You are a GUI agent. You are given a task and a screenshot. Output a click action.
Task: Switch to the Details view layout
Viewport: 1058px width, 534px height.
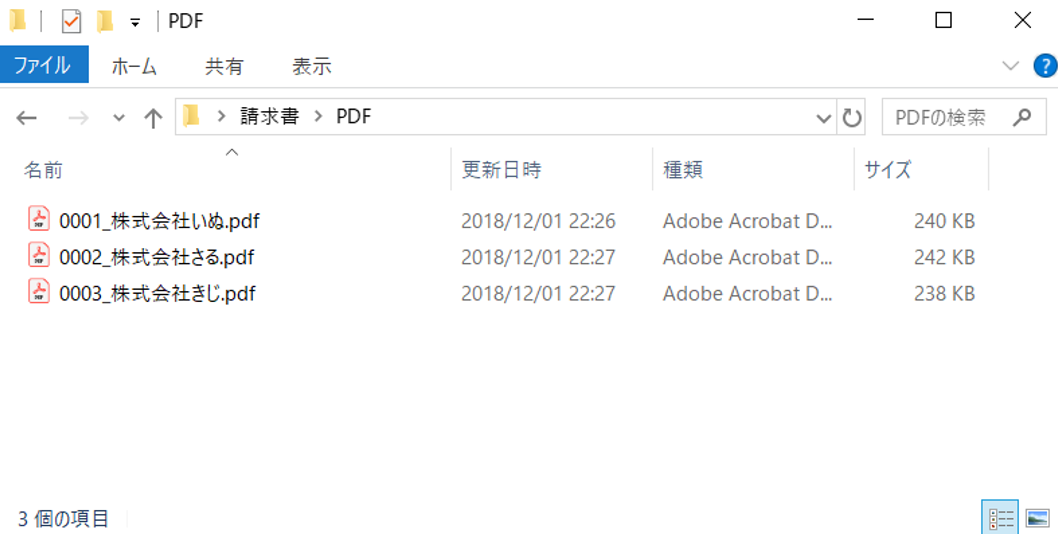coord(1001,518)
